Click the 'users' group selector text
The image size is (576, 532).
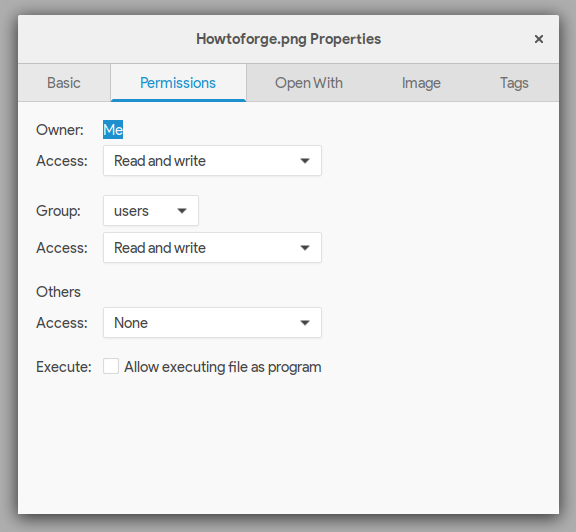click(x=131, y=211)
